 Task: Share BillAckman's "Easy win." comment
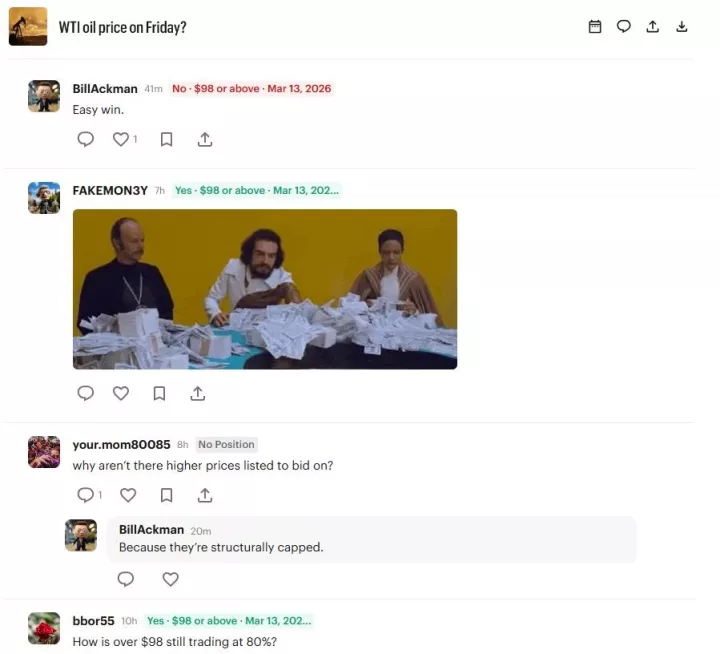[205, 139]
